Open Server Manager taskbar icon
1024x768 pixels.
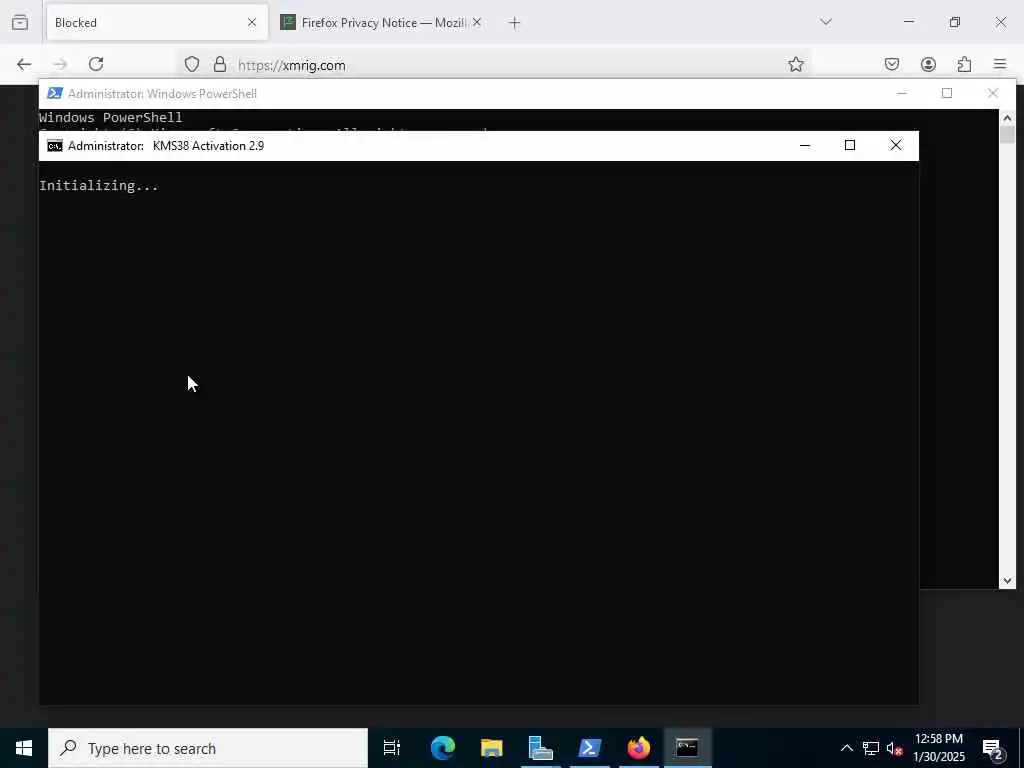pyautogui.click(x=540, y=748)
